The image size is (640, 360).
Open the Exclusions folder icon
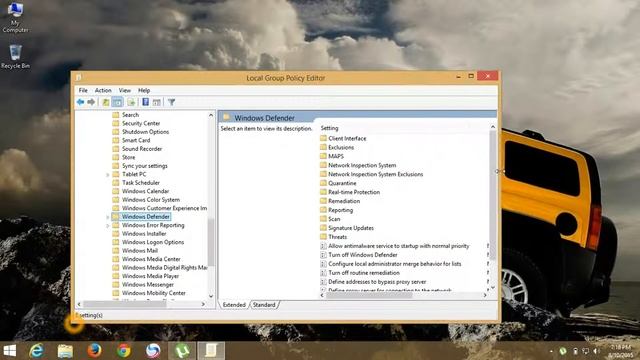click(x=323, y=147)
